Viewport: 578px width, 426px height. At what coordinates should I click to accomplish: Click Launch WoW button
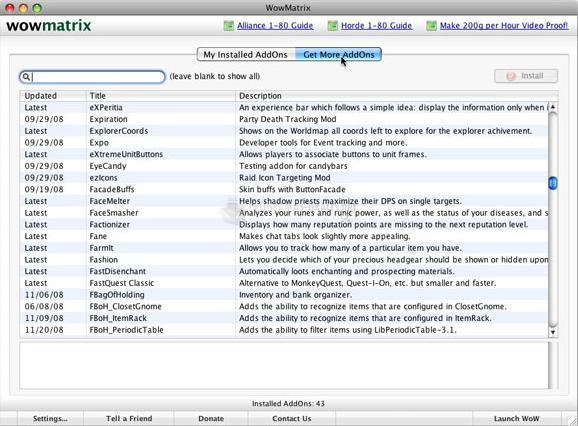click(516, 419)
